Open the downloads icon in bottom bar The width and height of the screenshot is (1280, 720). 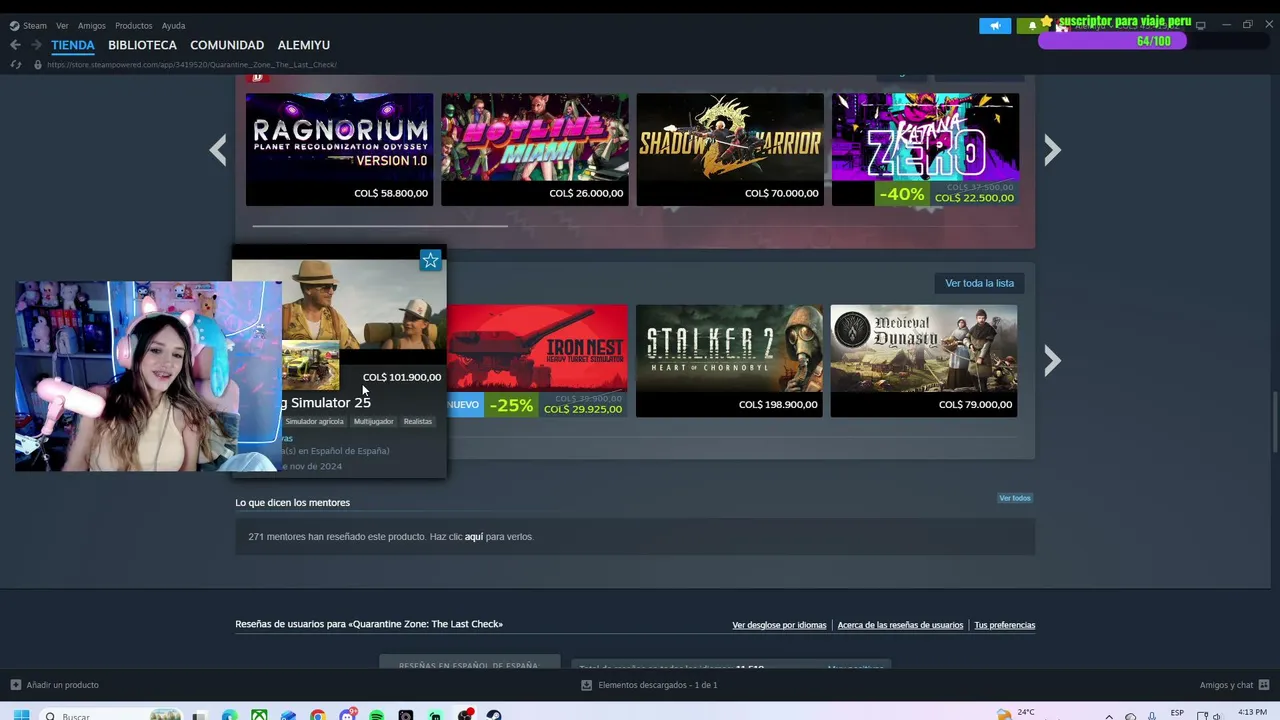point(587,685)
